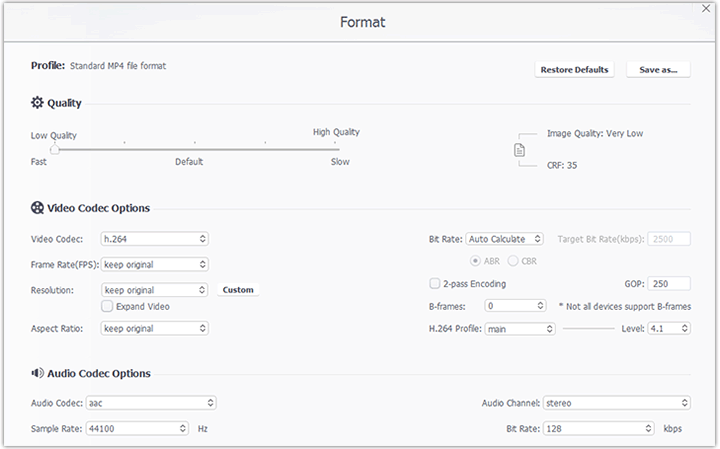The image size is (720, 449).
Task: Expand the Auto Calculate Bit Rate dropdown
Action: 504,239
